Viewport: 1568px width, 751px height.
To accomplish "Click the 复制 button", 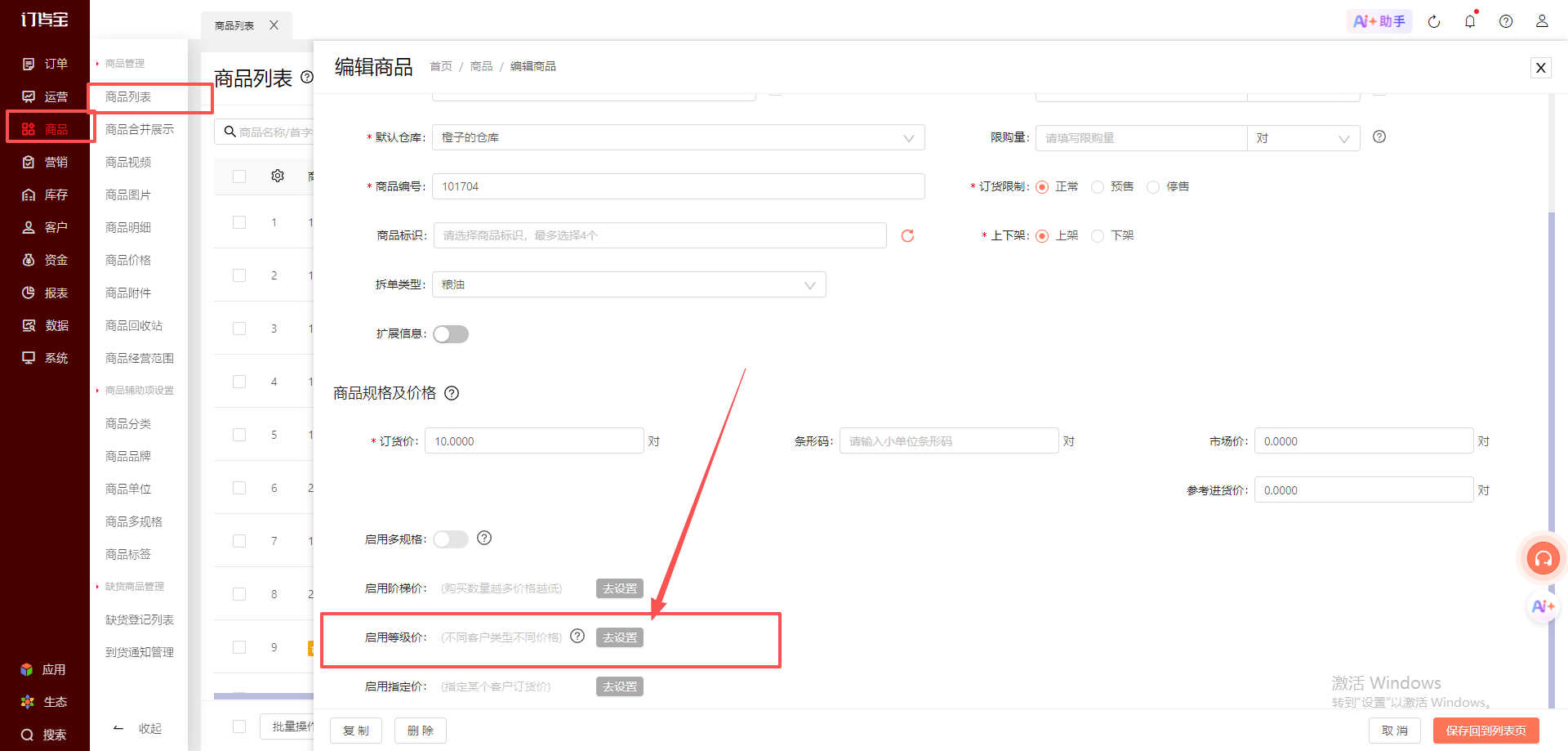I will (356, 731).
